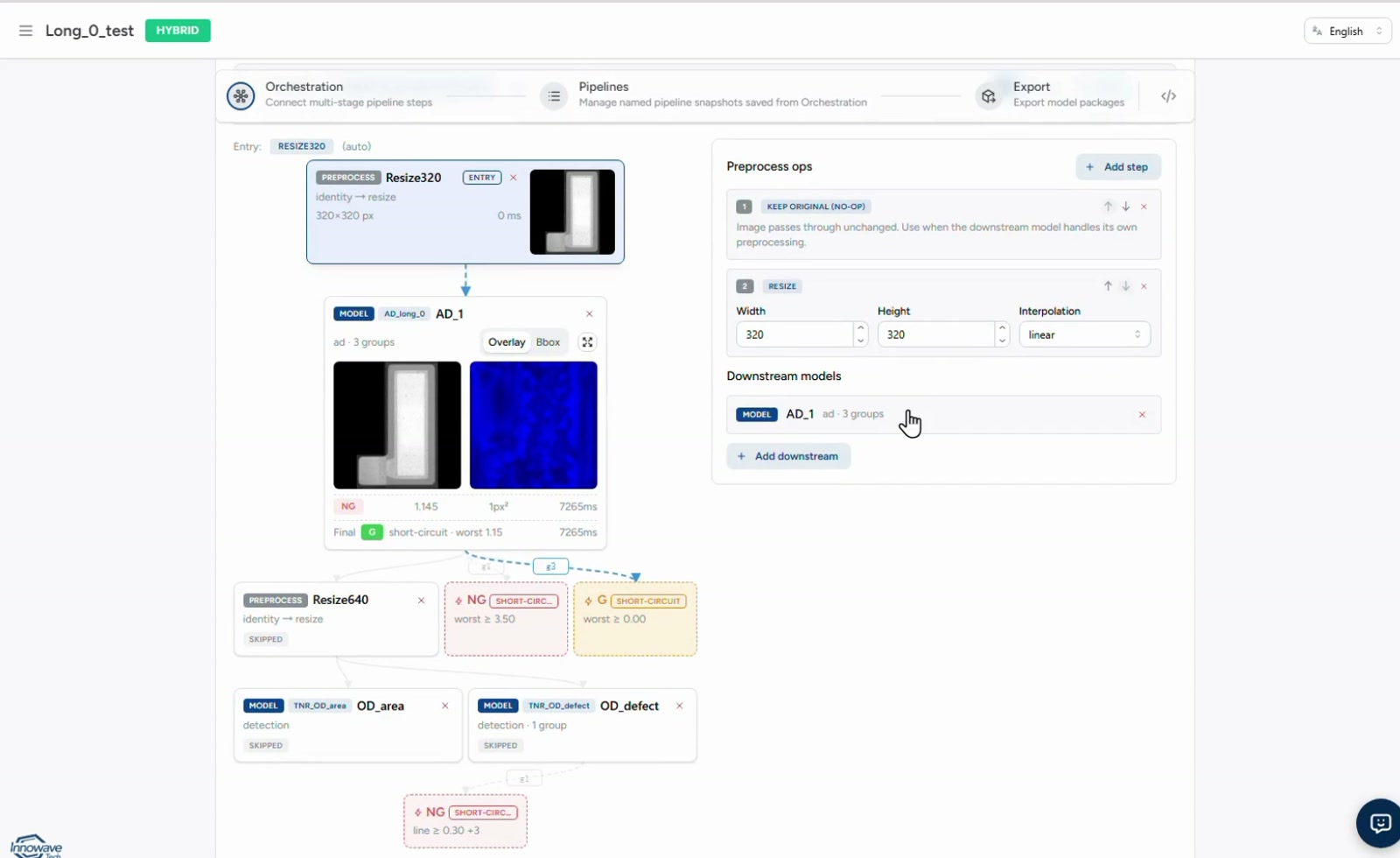1400x858 pixels.
Task: Click the Resize320 node thumbnail
Action: click(572, 212)
